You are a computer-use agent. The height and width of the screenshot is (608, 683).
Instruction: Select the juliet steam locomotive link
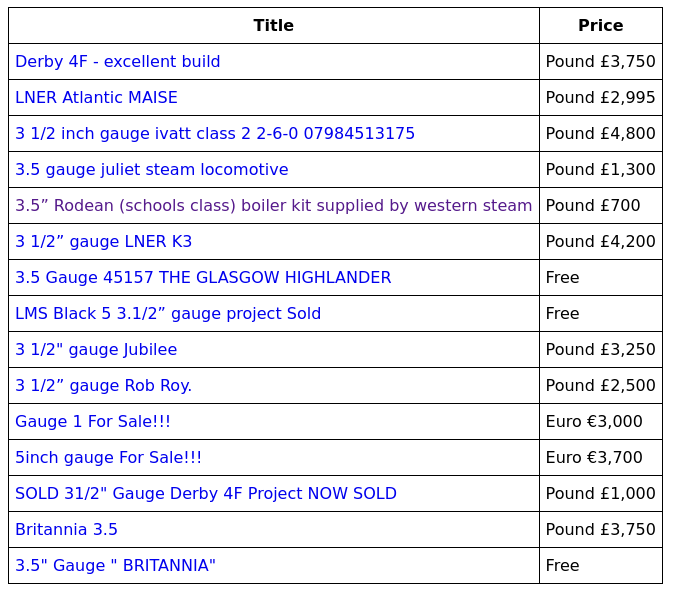(152, 170)
